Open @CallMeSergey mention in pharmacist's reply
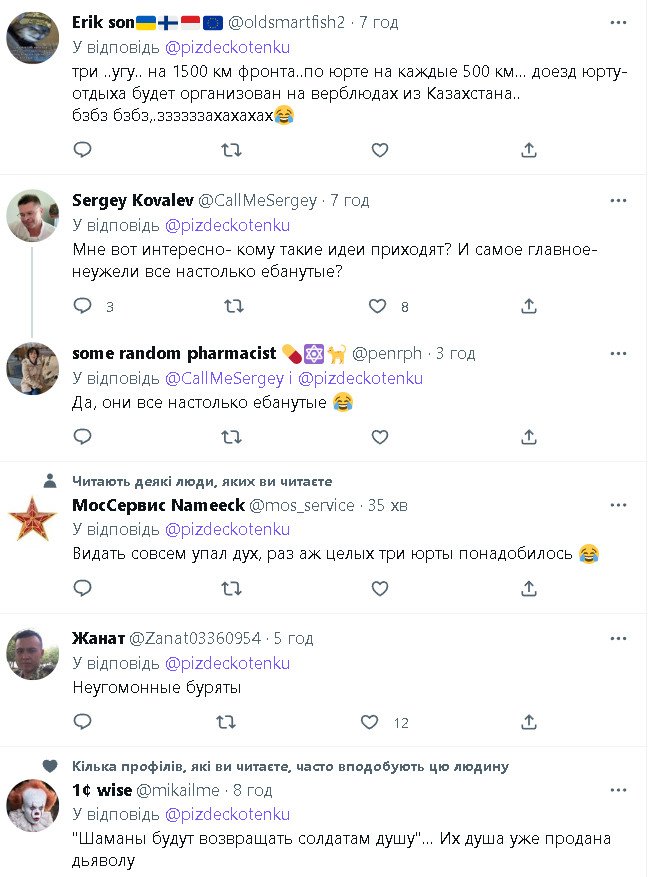 tap(221, 378)
